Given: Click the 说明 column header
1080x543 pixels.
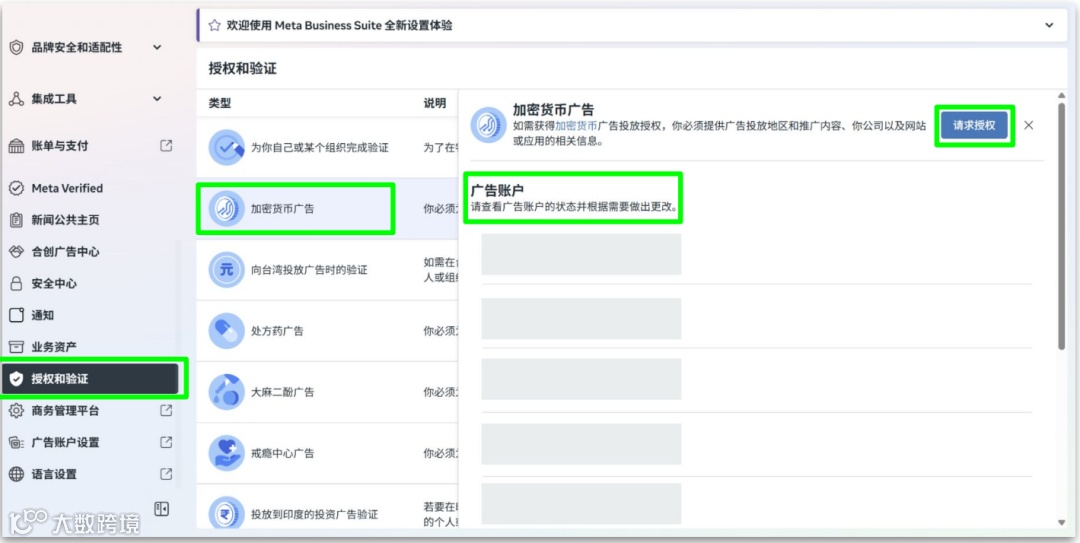Looking at the screenshot, I should [x=435, y=103].
